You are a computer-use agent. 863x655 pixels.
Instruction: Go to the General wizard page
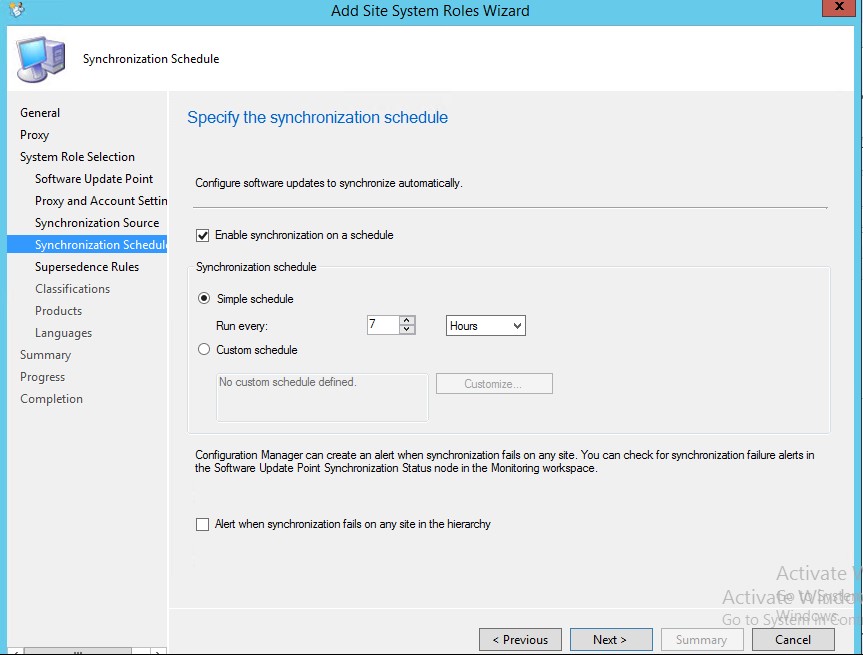(40, 113)
